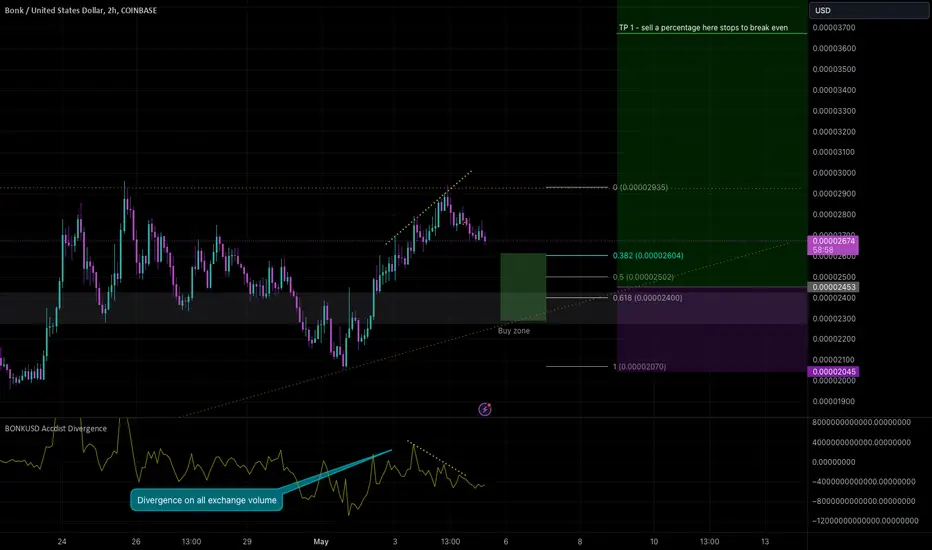Click the 0.5 (0.00002502) Fibonacci level
This screenshot has width=932, height=550.
[643, 277]
